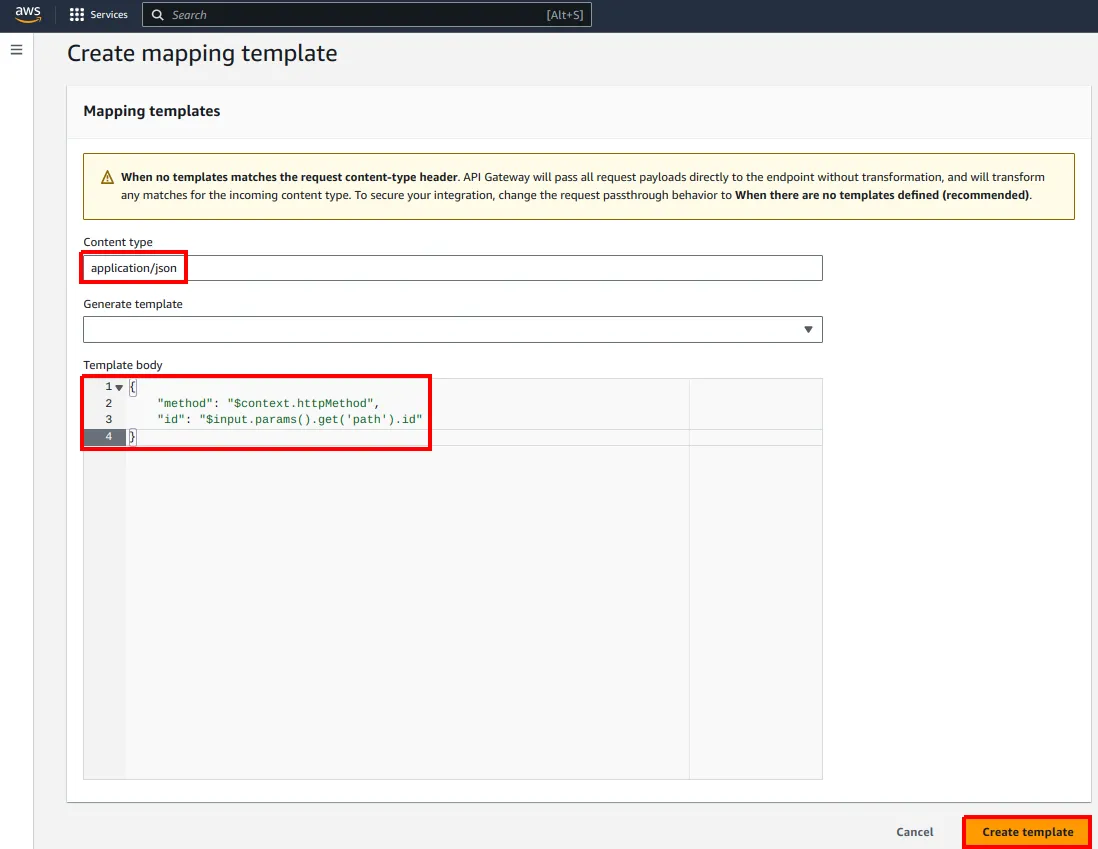Click the Services label in header
1098x849 pixels.
(x=109, y=15)
